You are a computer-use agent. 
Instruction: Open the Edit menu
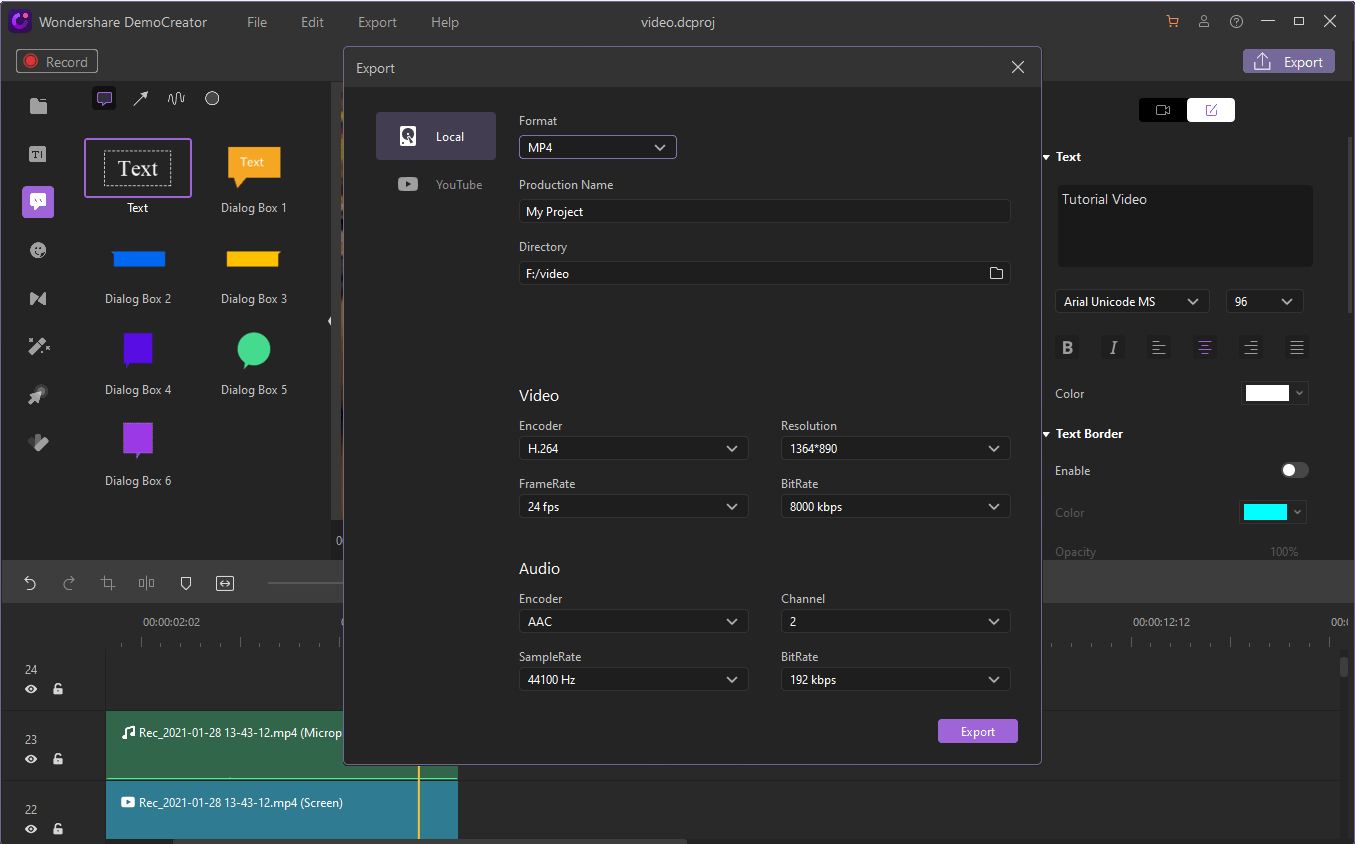point(313,22)
